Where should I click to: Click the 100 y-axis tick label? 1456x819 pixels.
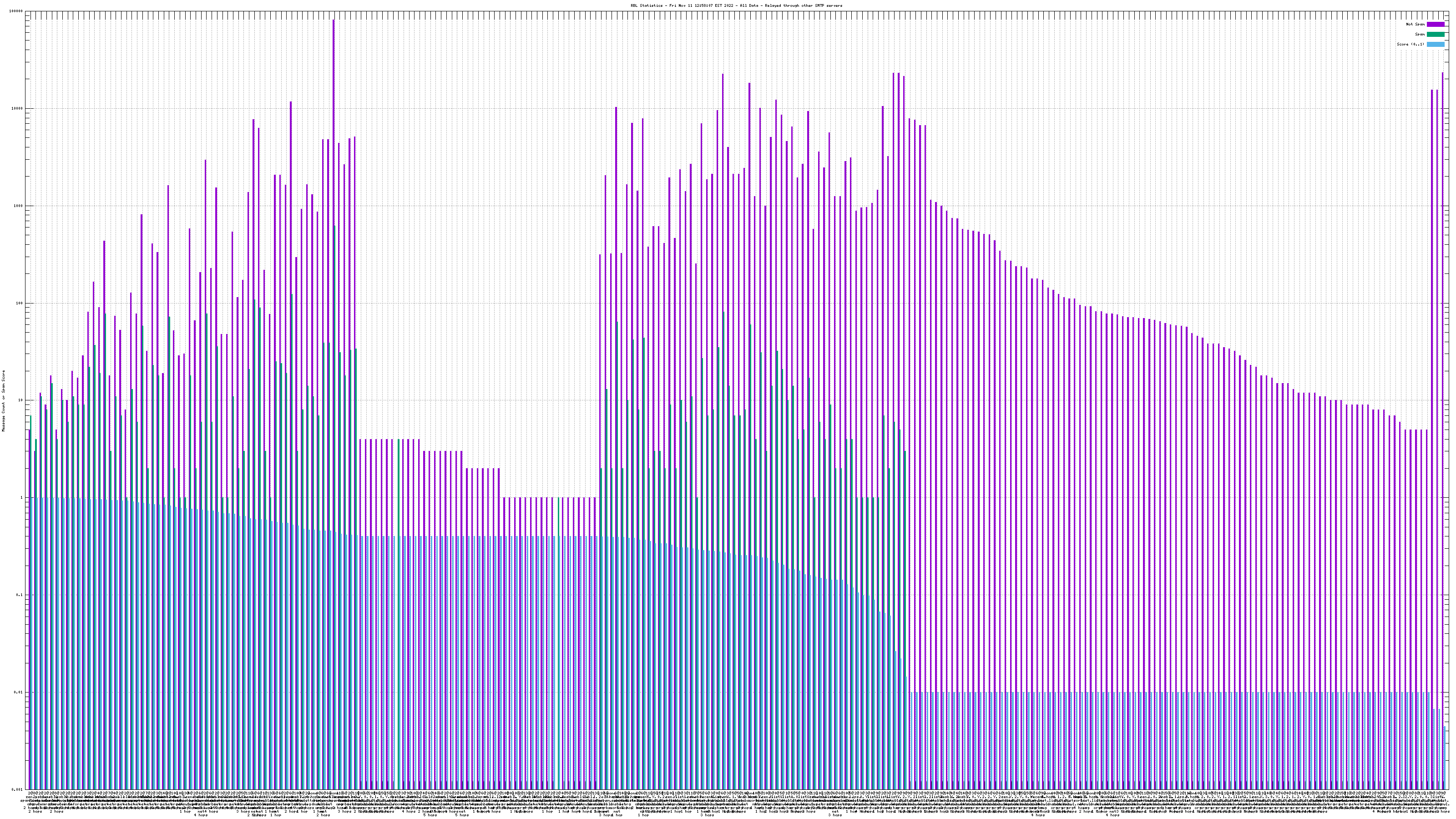[20, 303]
